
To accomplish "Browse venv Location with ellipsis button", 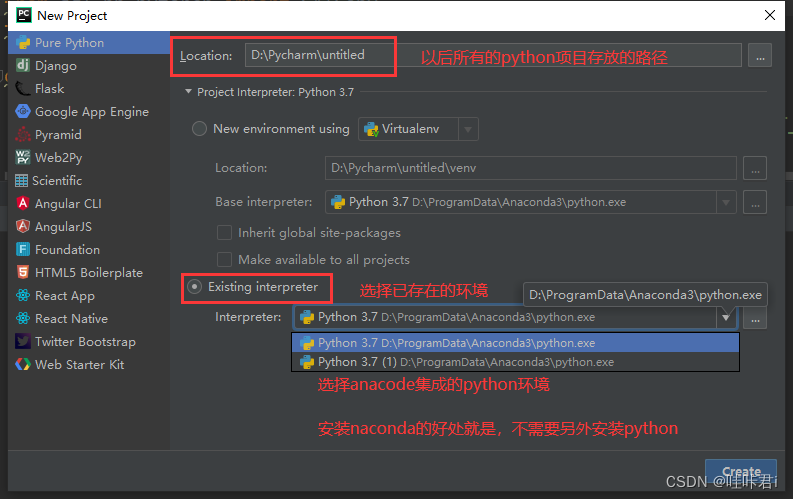I will click(755, 168).
